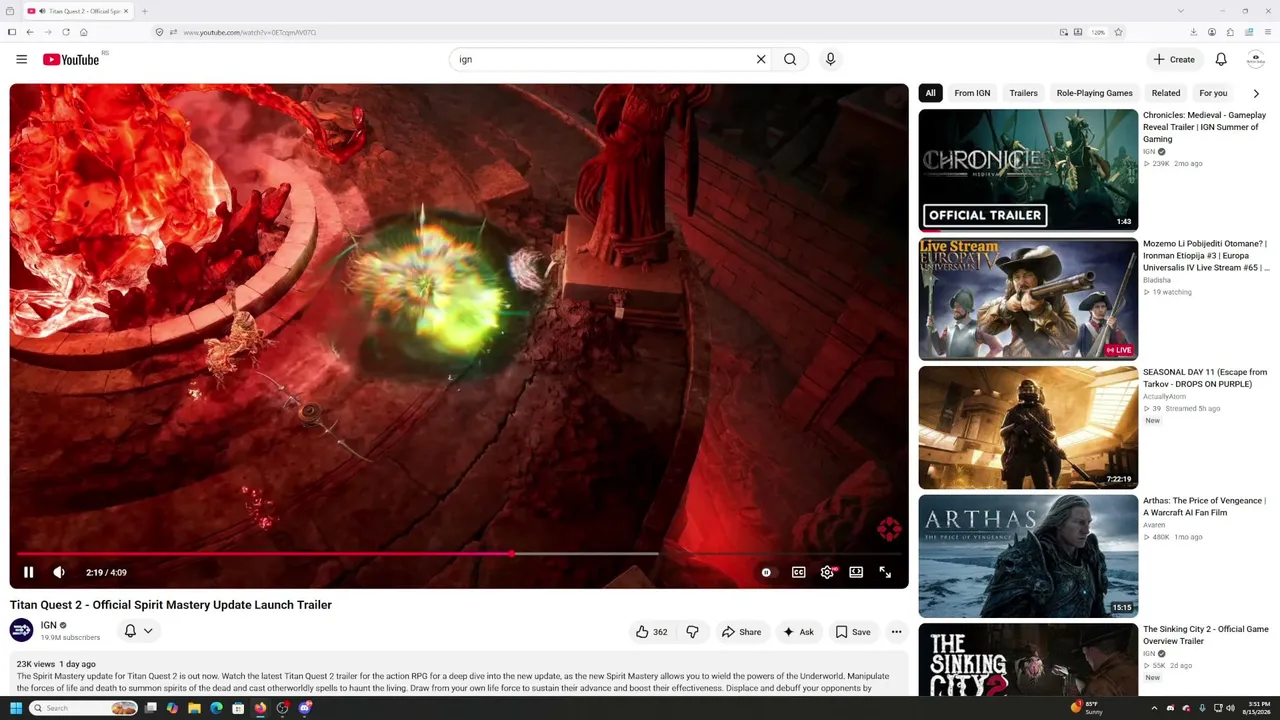
Task: List all tabs with the title bar chevron
Action: tap(1181, 11)
